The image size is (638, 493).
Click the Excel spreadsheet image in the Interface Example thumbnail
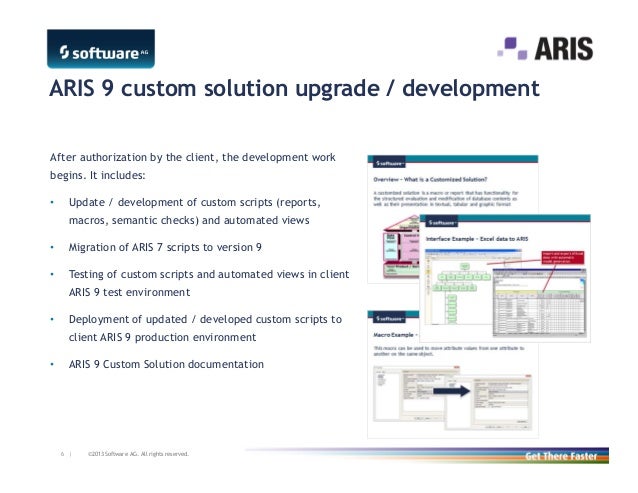tap(540, 301)
